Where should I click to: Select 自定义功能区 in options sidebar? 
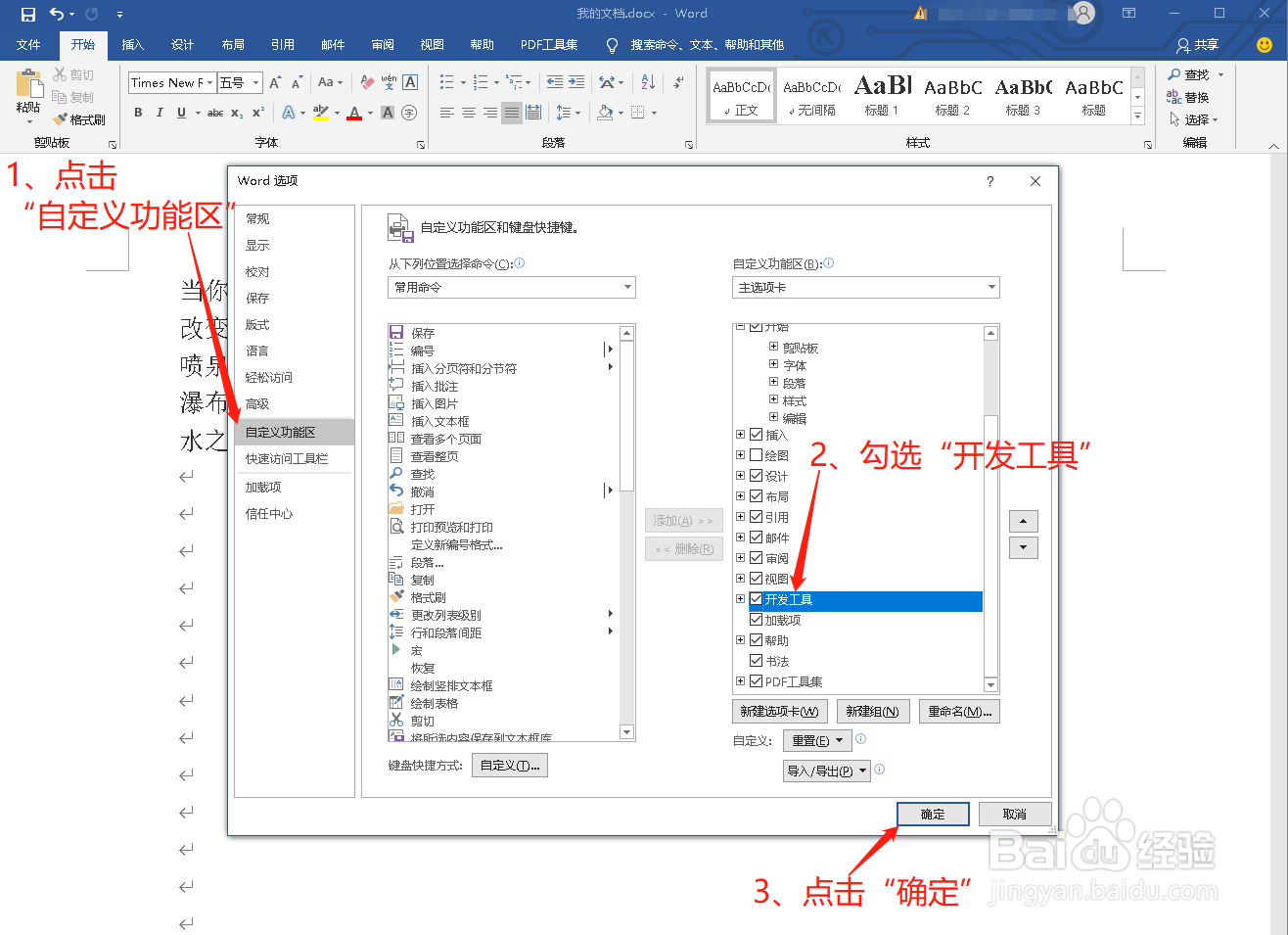pos(295,432)
